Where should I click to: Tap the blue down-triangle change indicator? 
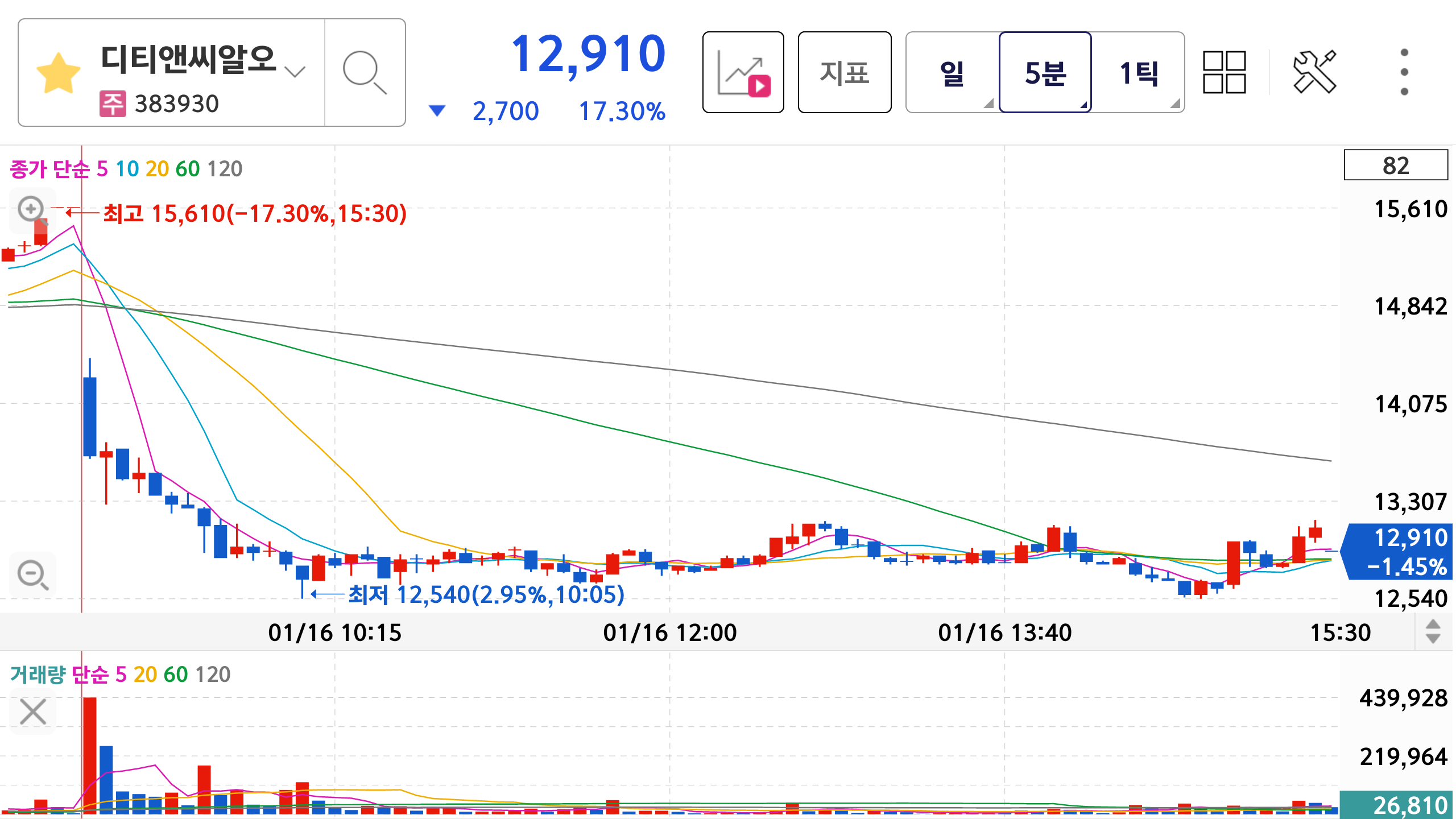coord(437,110)
